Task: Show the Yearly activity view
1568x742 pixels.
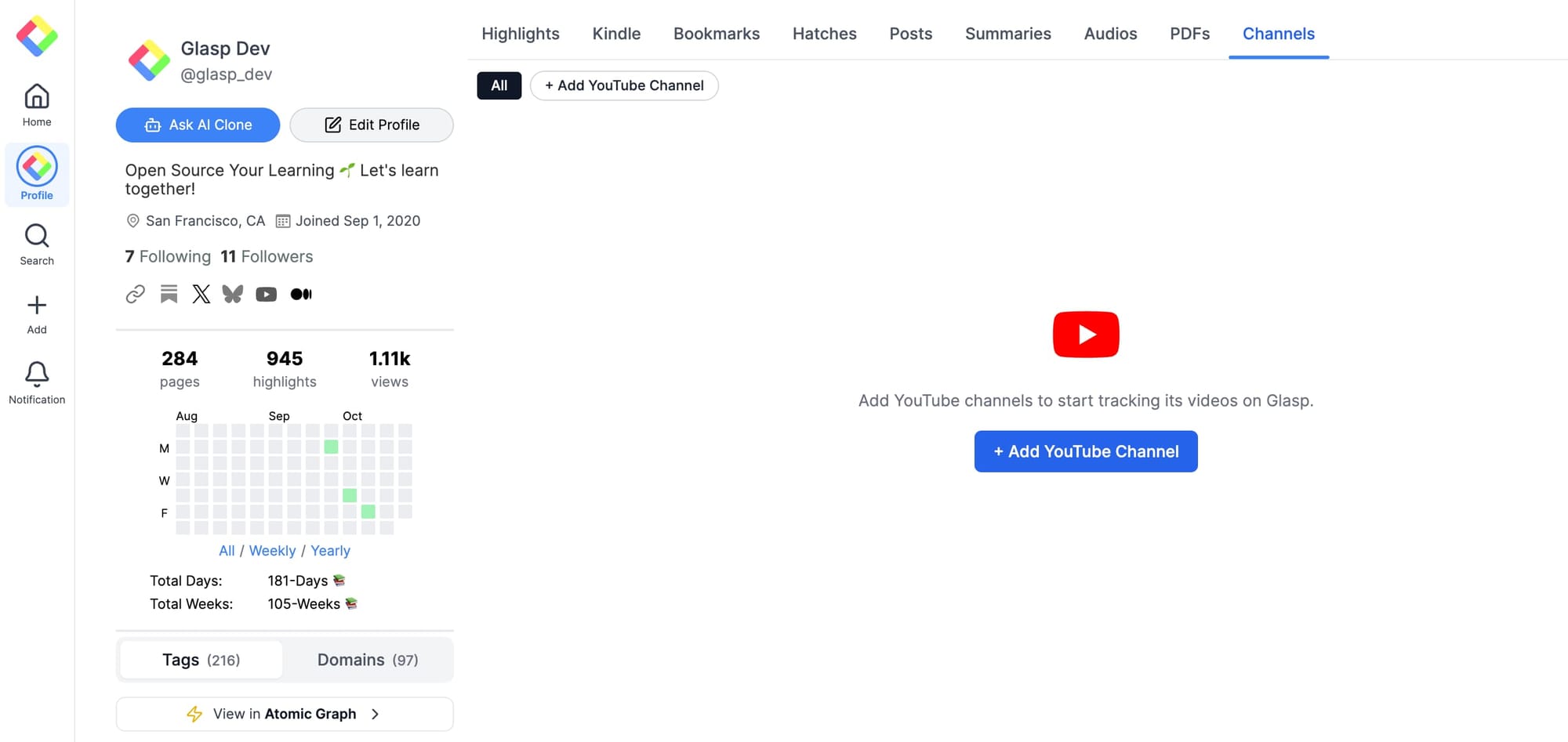Action: (330, 551)
